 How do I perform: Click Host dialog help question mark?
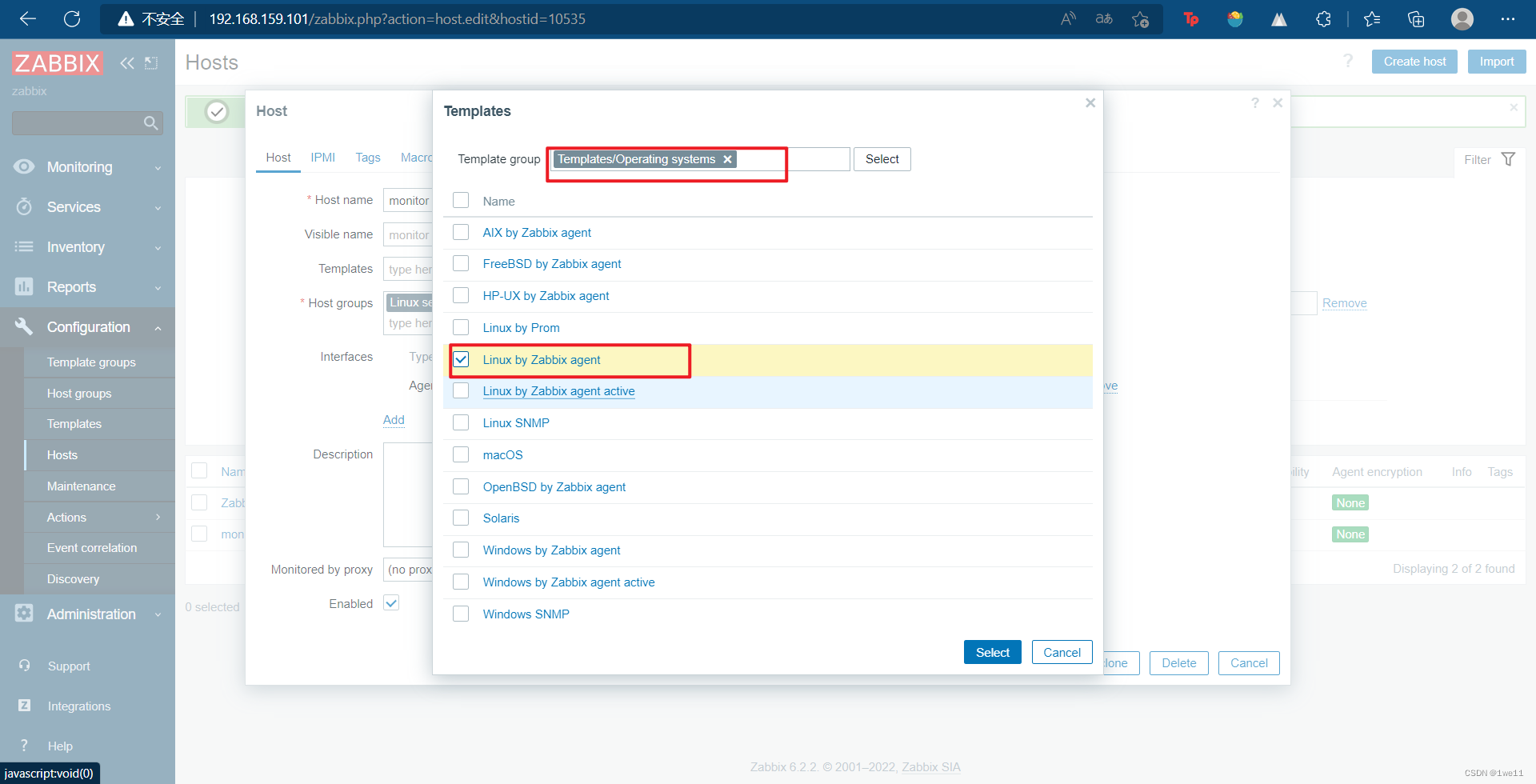1255,102
